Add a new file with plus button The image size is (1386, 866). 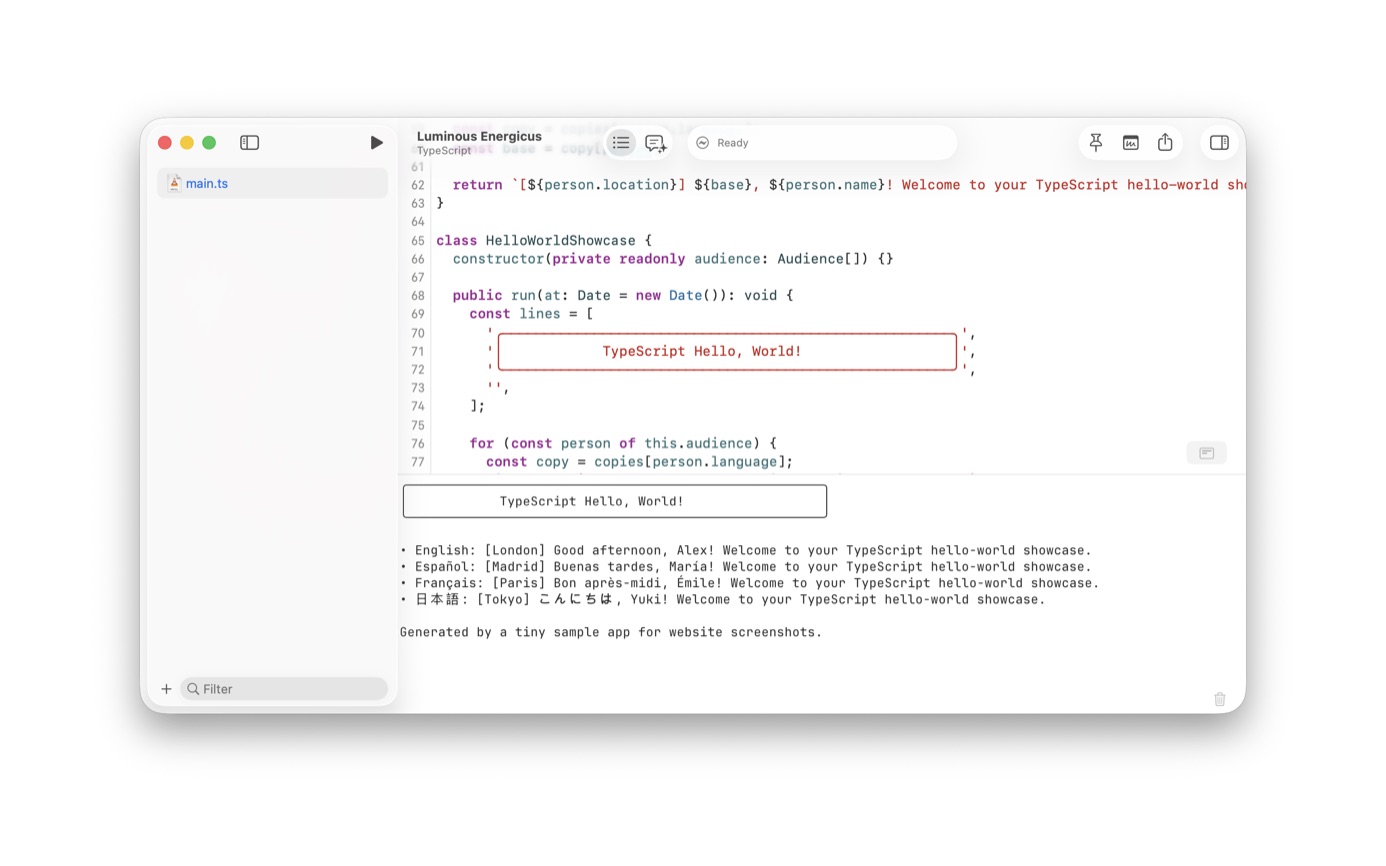coord(166,689)
